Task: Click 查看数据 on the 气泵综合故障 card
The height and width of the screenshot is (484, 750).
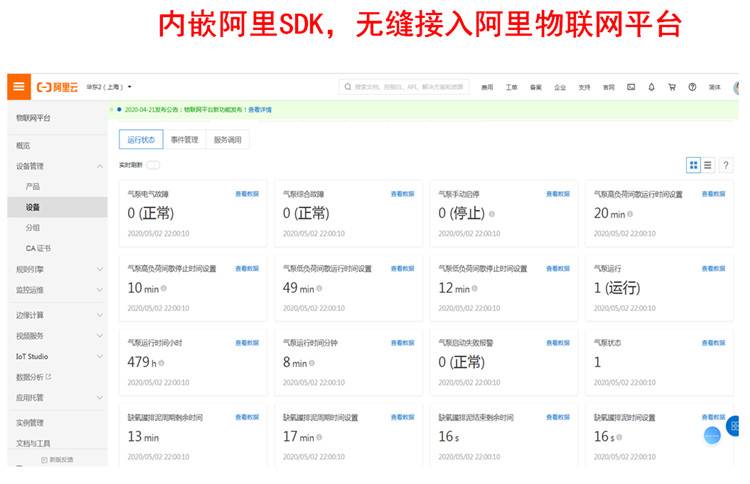Action: click(x=402, y=194)
